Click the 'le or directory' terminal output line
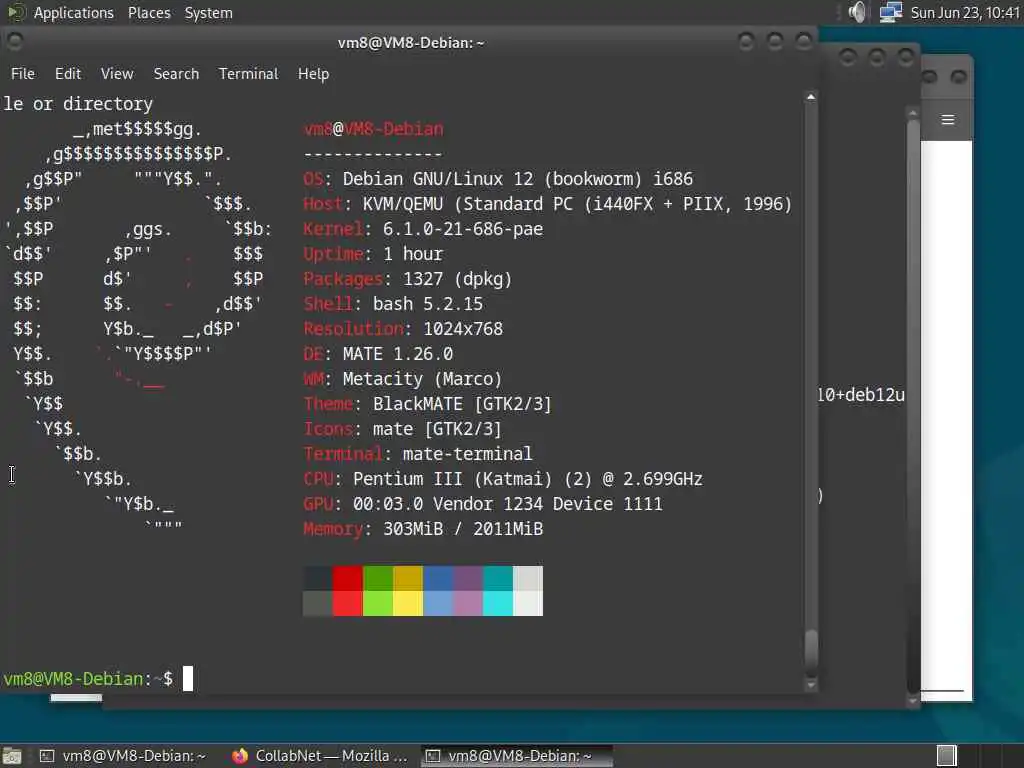Screen dimensions: 1024x768 pyautogui.click(x=78, y=103)
